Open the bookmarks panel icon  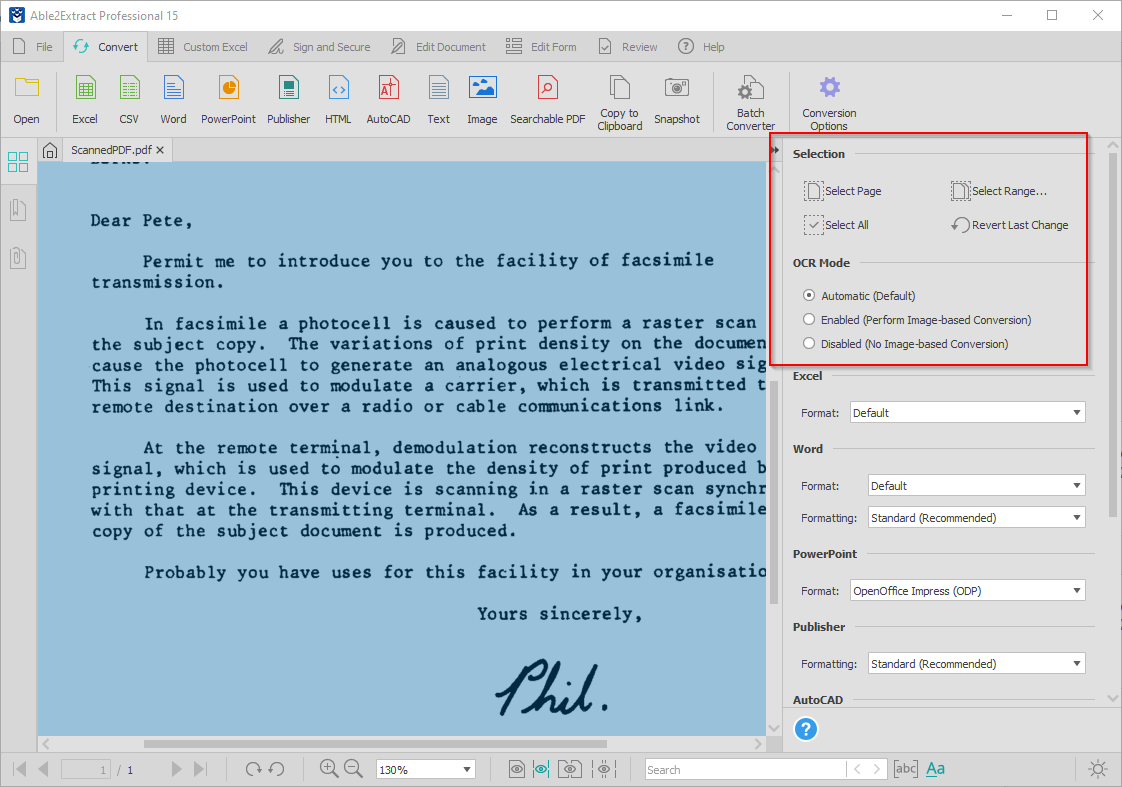point(17,210)
